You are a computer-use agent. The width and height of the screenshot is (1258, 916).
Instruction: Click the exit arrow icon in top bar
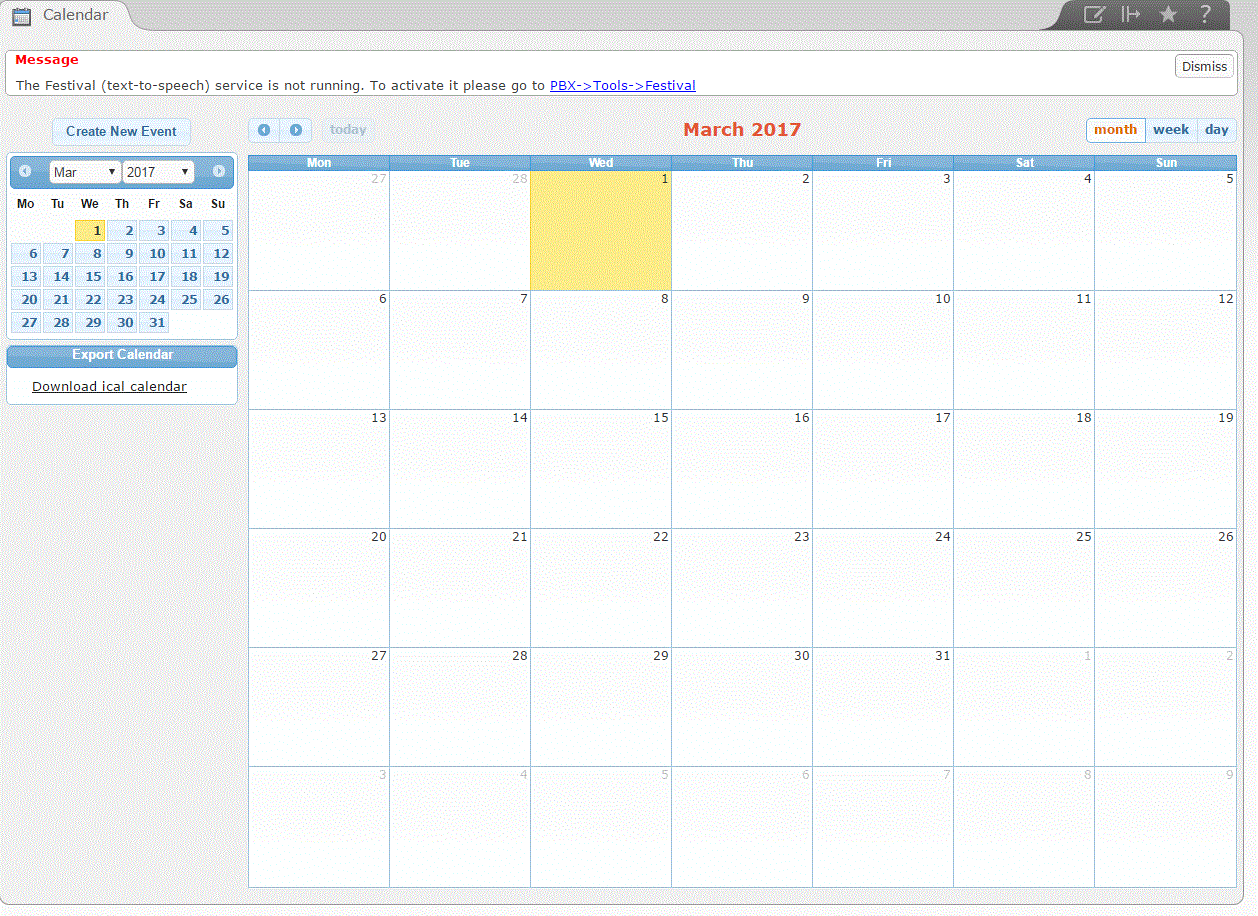[x=1131, y=14]
